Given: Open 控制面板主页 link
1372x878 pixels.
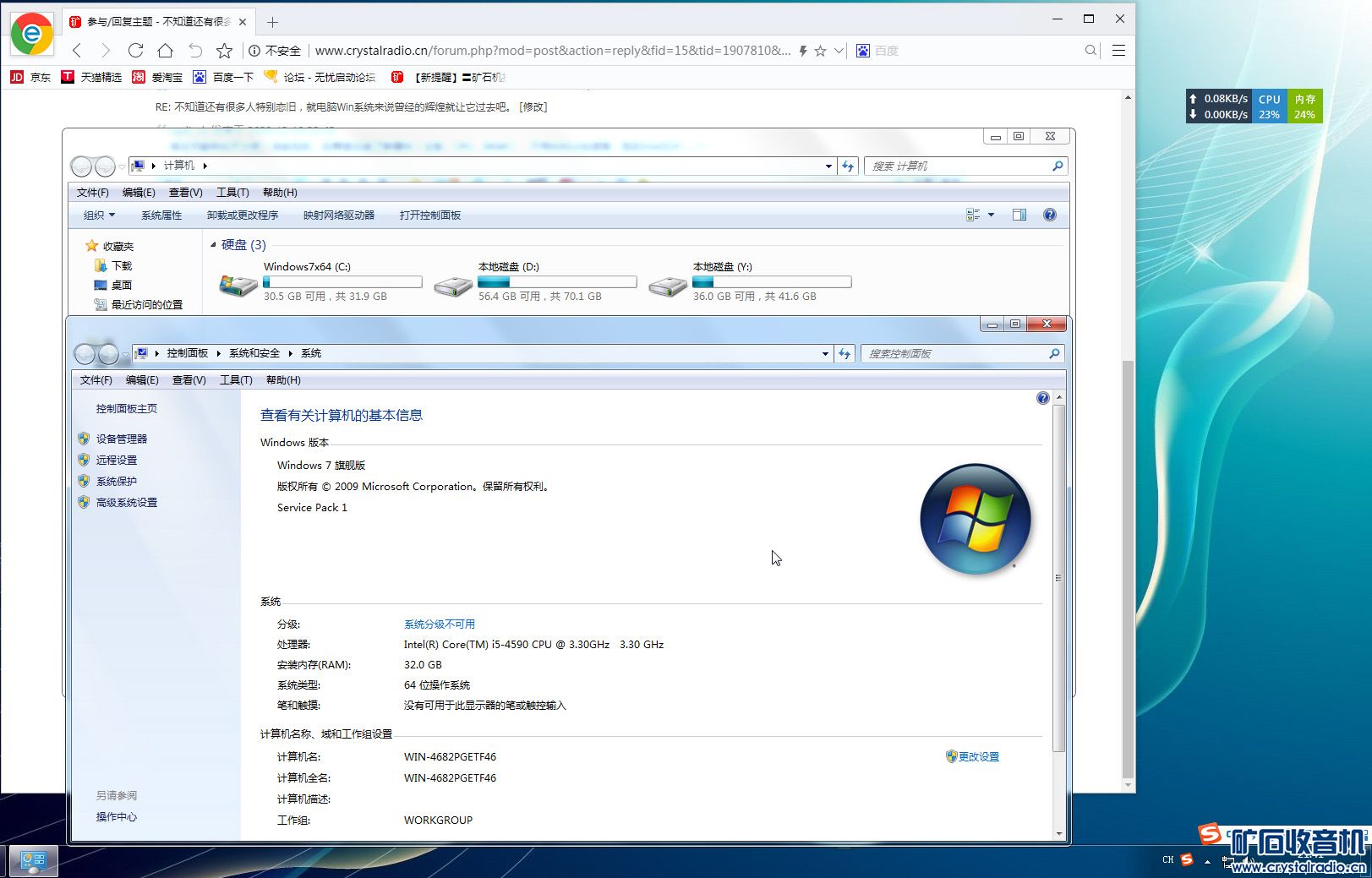Looking at the screenshot, I should click(x=127, y=409).
